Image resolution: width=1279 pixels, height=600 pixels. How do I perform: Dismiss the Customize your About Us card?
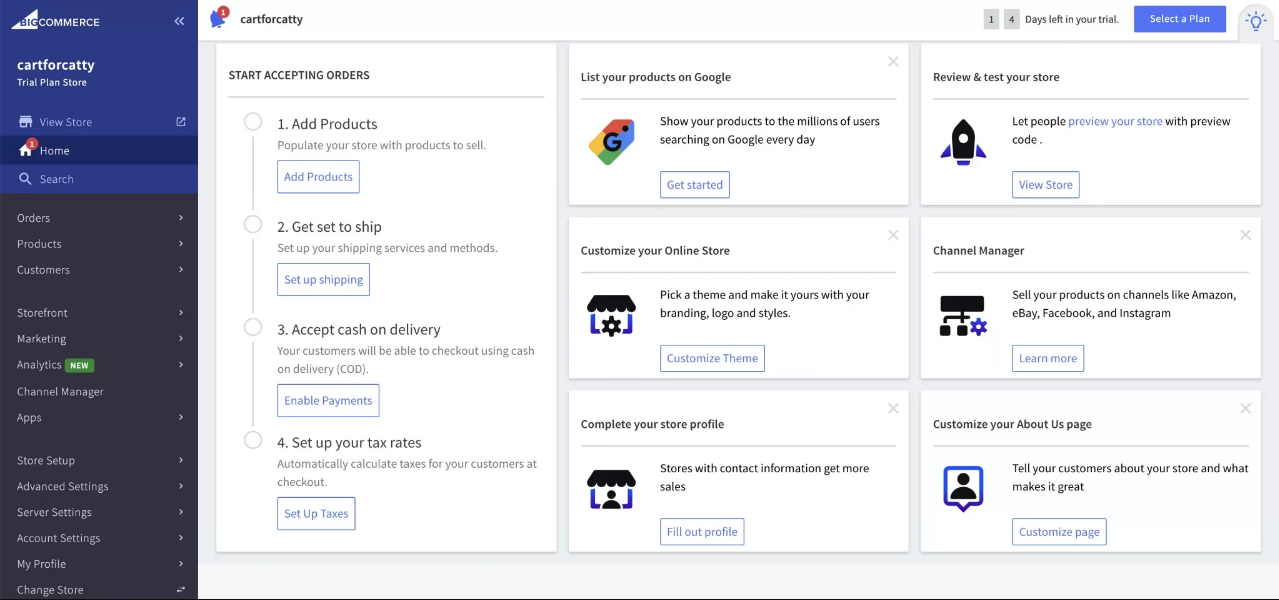tap(1245, 408)
